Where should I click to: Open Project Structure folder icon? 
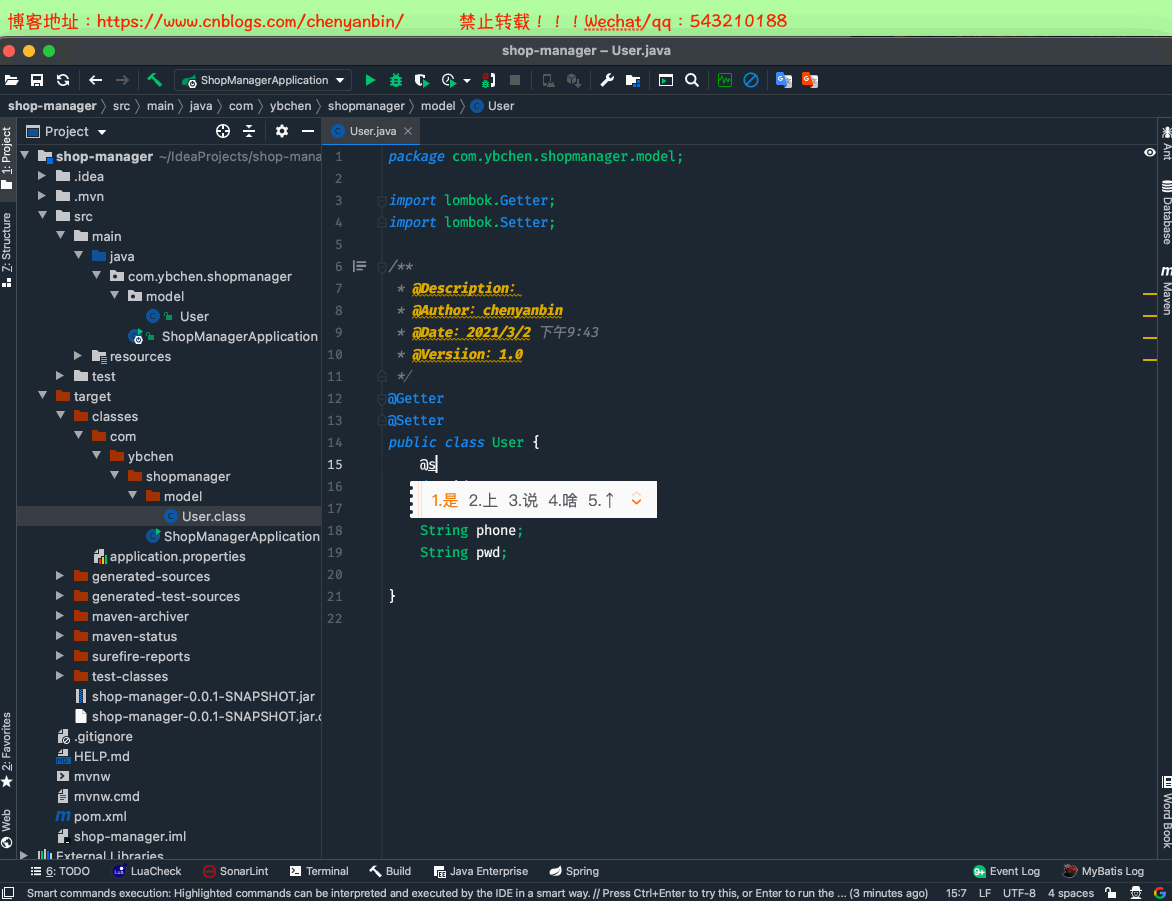coord(633,80)
